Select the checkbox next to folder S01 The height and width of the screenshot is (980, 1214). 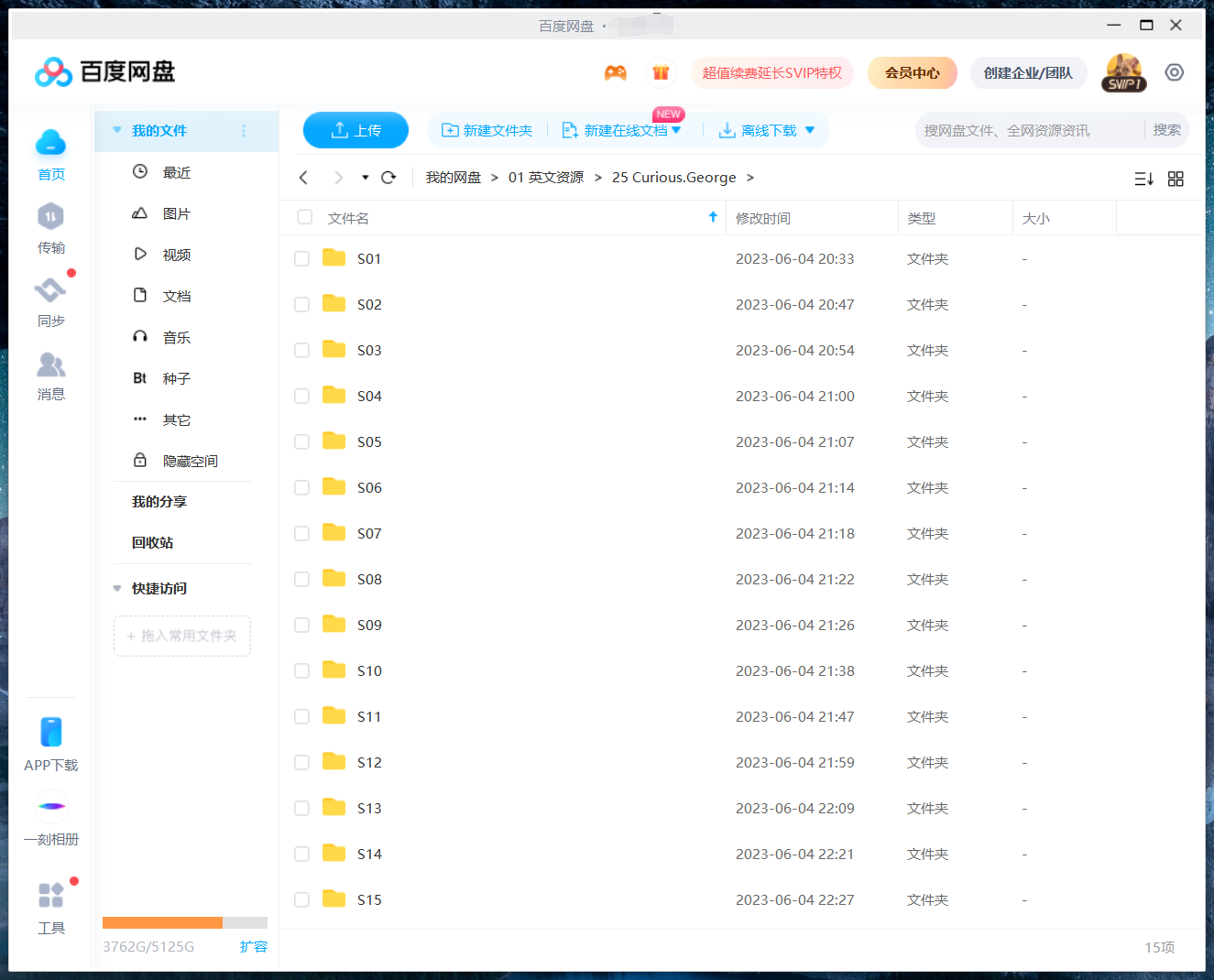point(302,258)
